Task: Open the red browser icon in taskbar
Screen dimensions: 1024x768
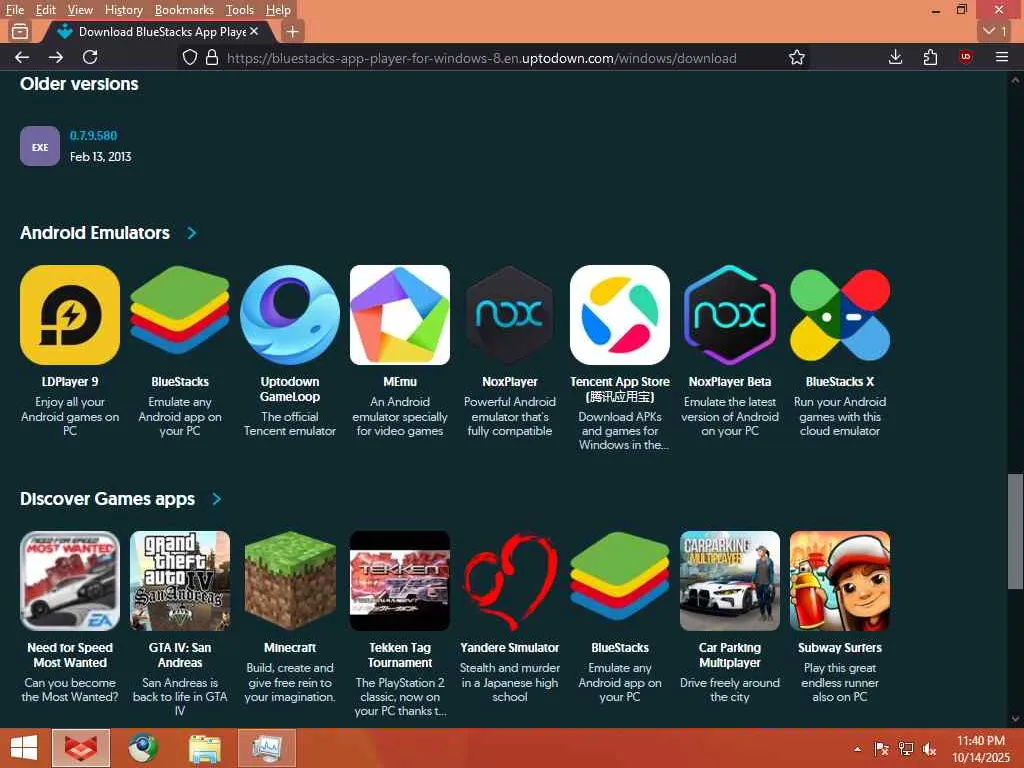Action: click(81, 748)
